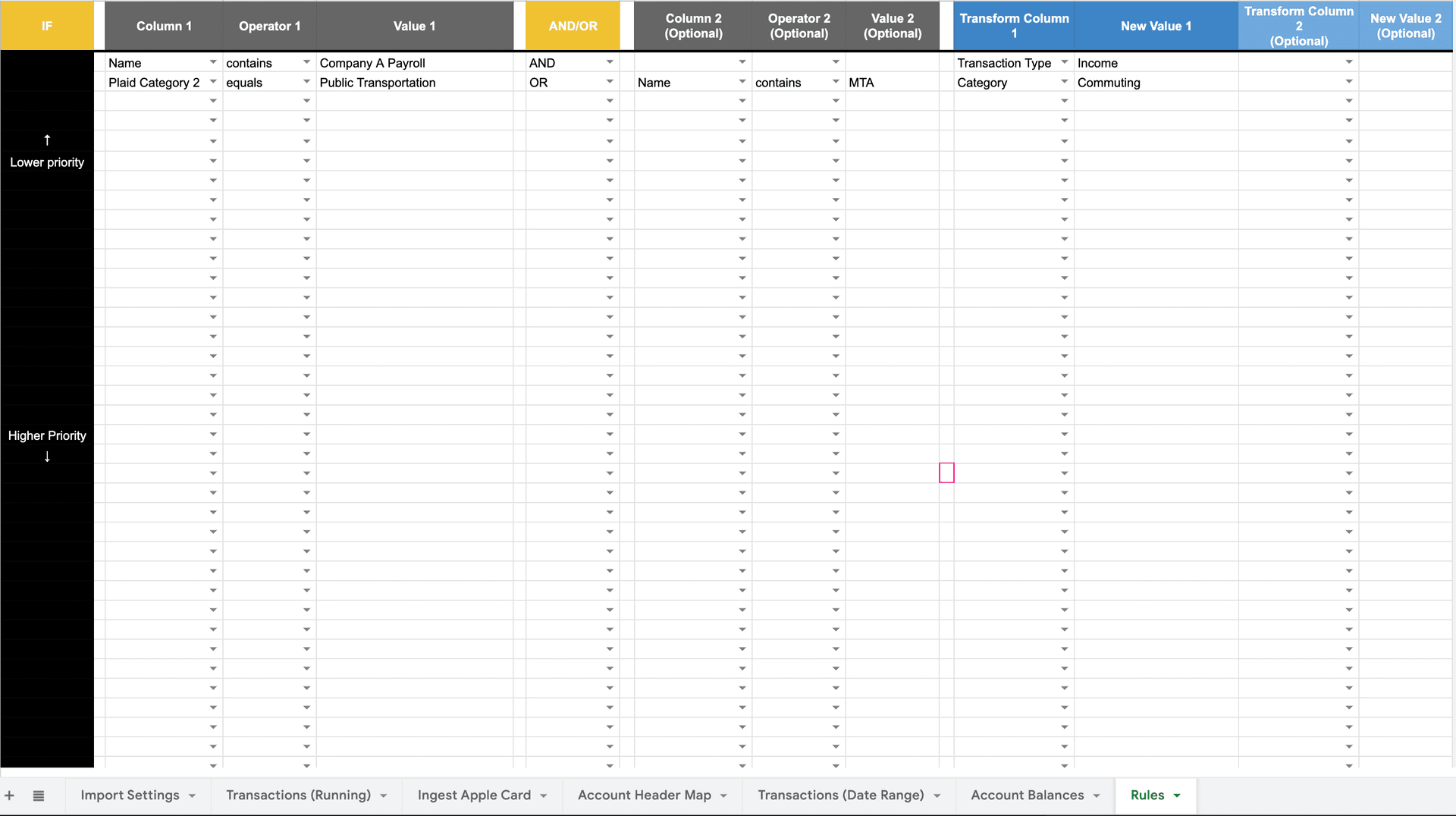Click the yellow AND/OR header cell
This screenshot has height=816, width=1456.
pos(573,26)
